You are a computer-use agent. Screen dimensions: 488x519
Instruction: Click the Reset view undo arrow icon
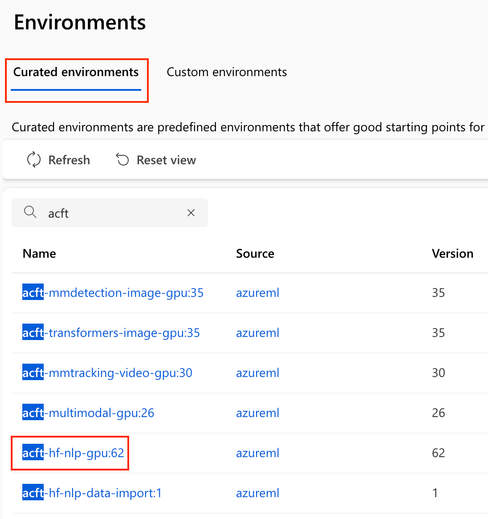[122, 160]
